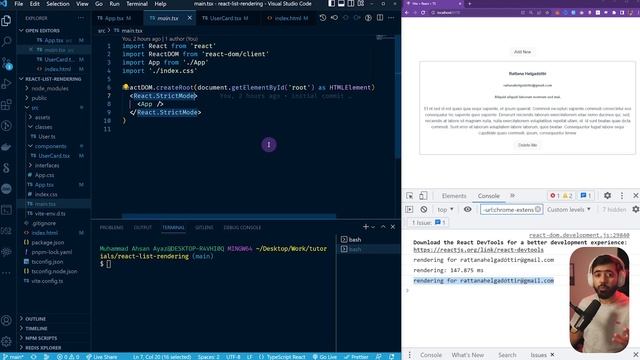Click the editor horizontal scrollbar
Viewport: 640px width, 360px height.
click(x=229, y=216)
